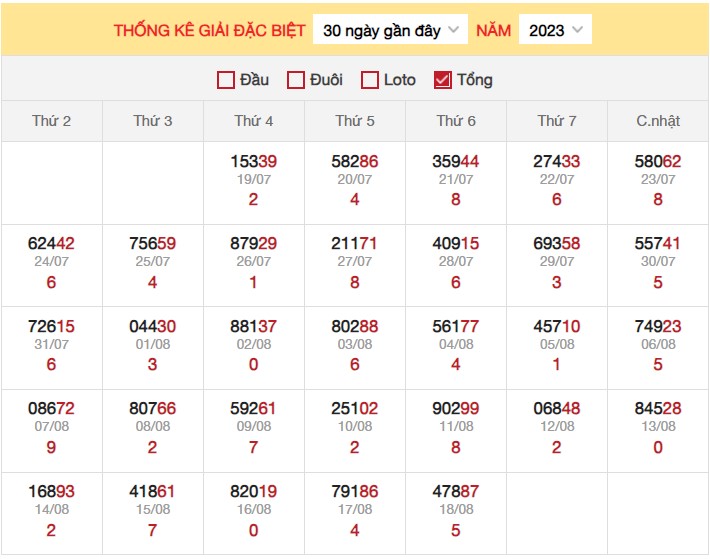Click the Thứ 2 column header
710x559 pixels.
click(52, 121)
